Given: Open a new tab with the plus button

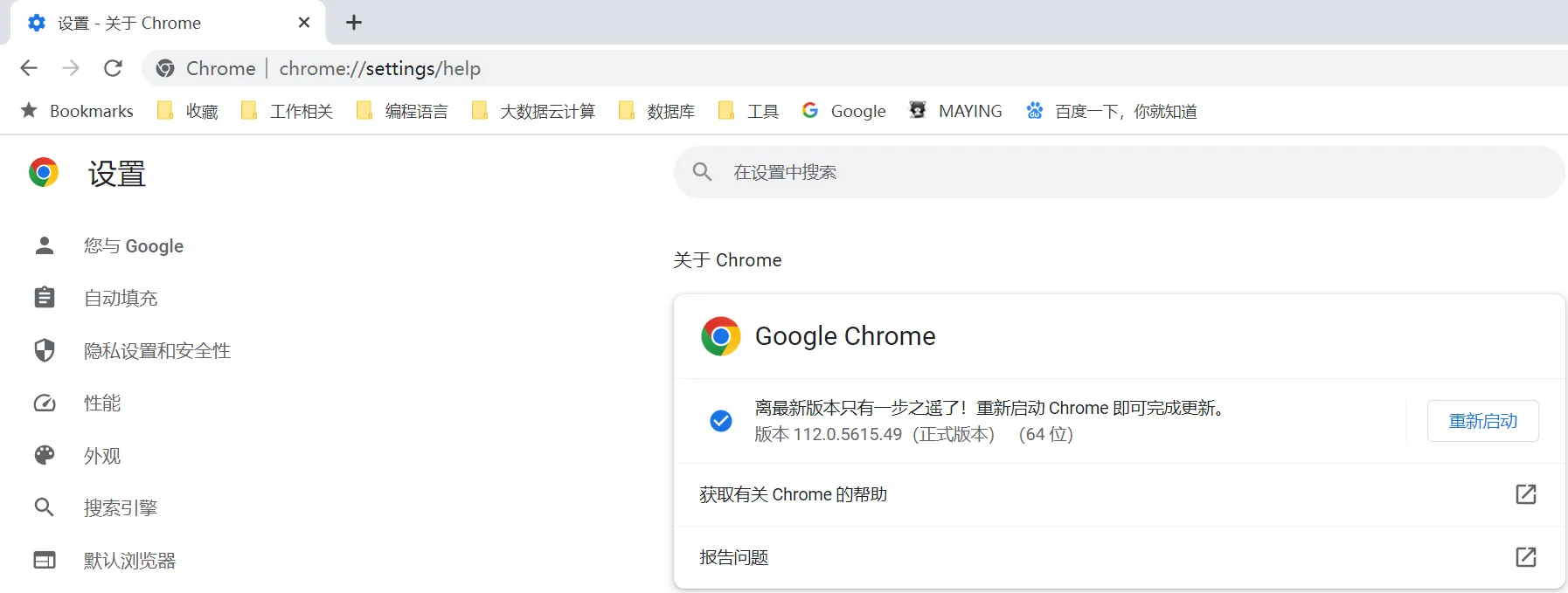Looking at the screenshot, I should tap(354, 23).
